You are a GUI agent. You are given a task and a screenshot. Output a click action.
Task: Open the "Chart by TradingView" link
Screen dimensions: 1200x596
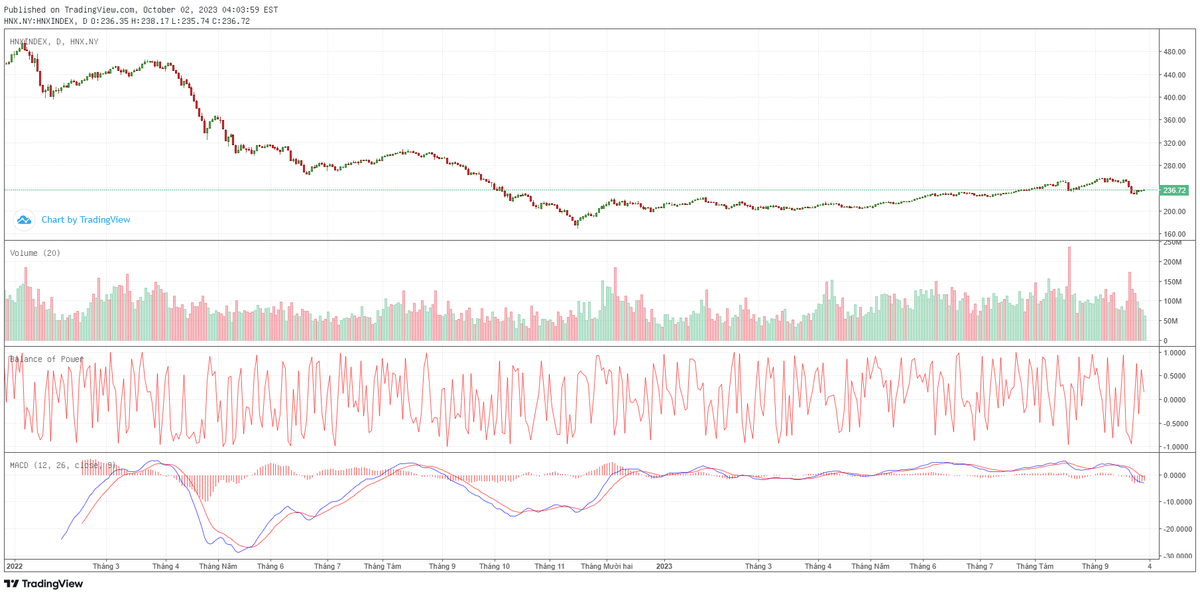pyautogui.click(x=85, y=219)
